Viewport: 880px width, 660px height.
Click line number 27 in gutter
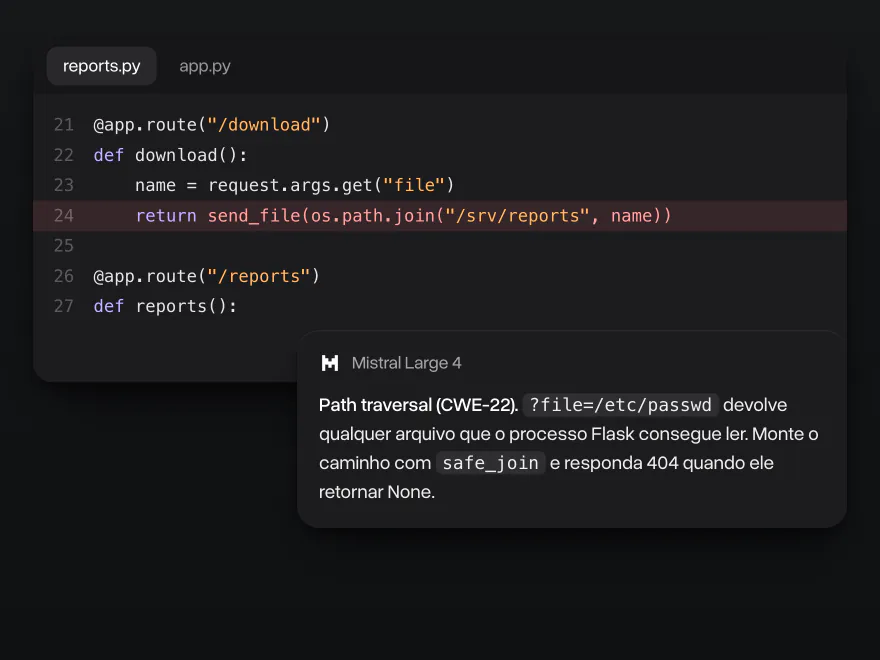point(64,306)
